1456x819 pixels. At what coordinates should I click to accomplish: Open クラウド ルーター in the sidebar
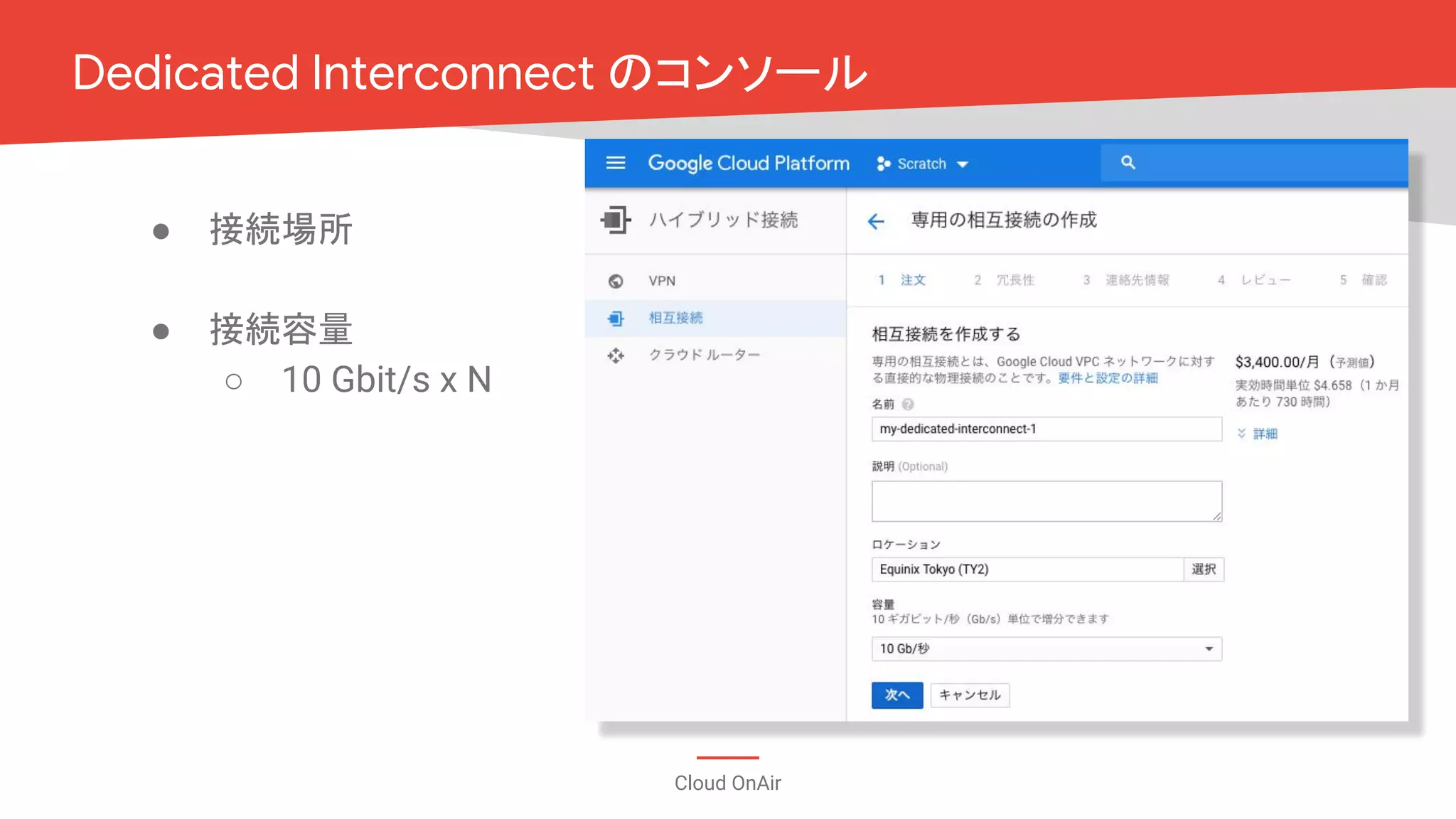(x=715, y=355)
